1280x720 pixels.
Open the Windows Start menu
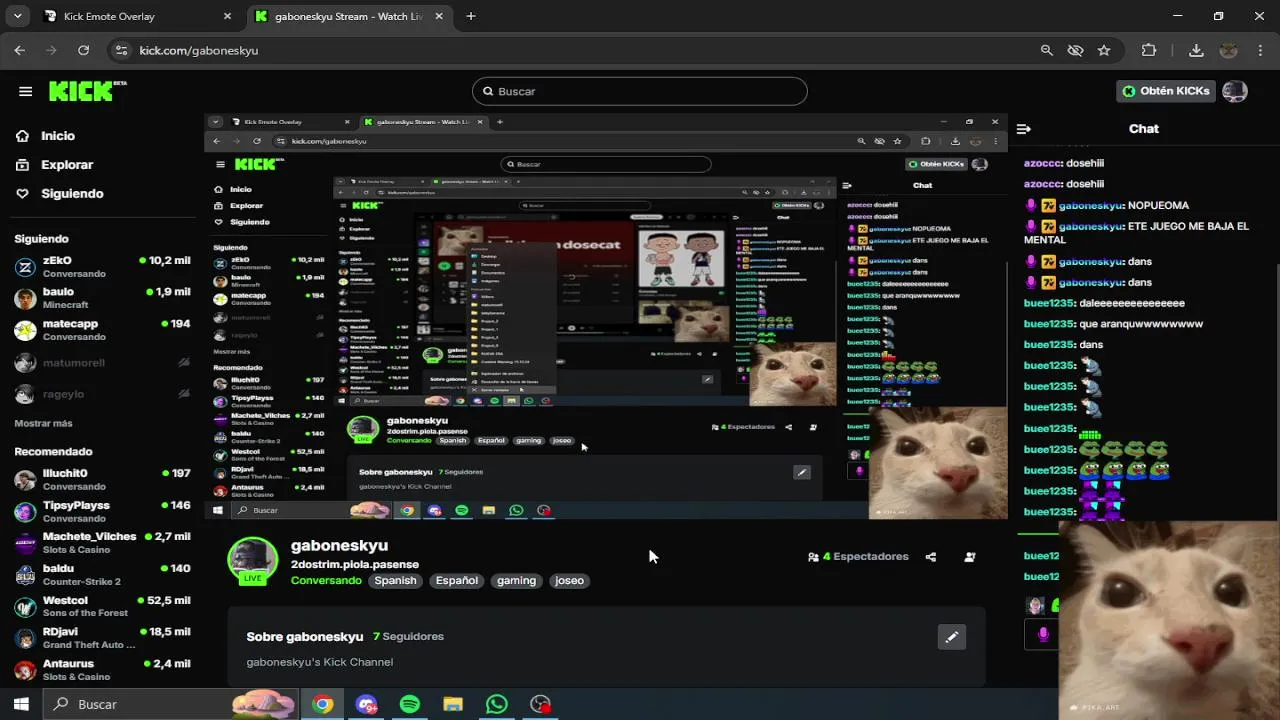click(21, 704)
